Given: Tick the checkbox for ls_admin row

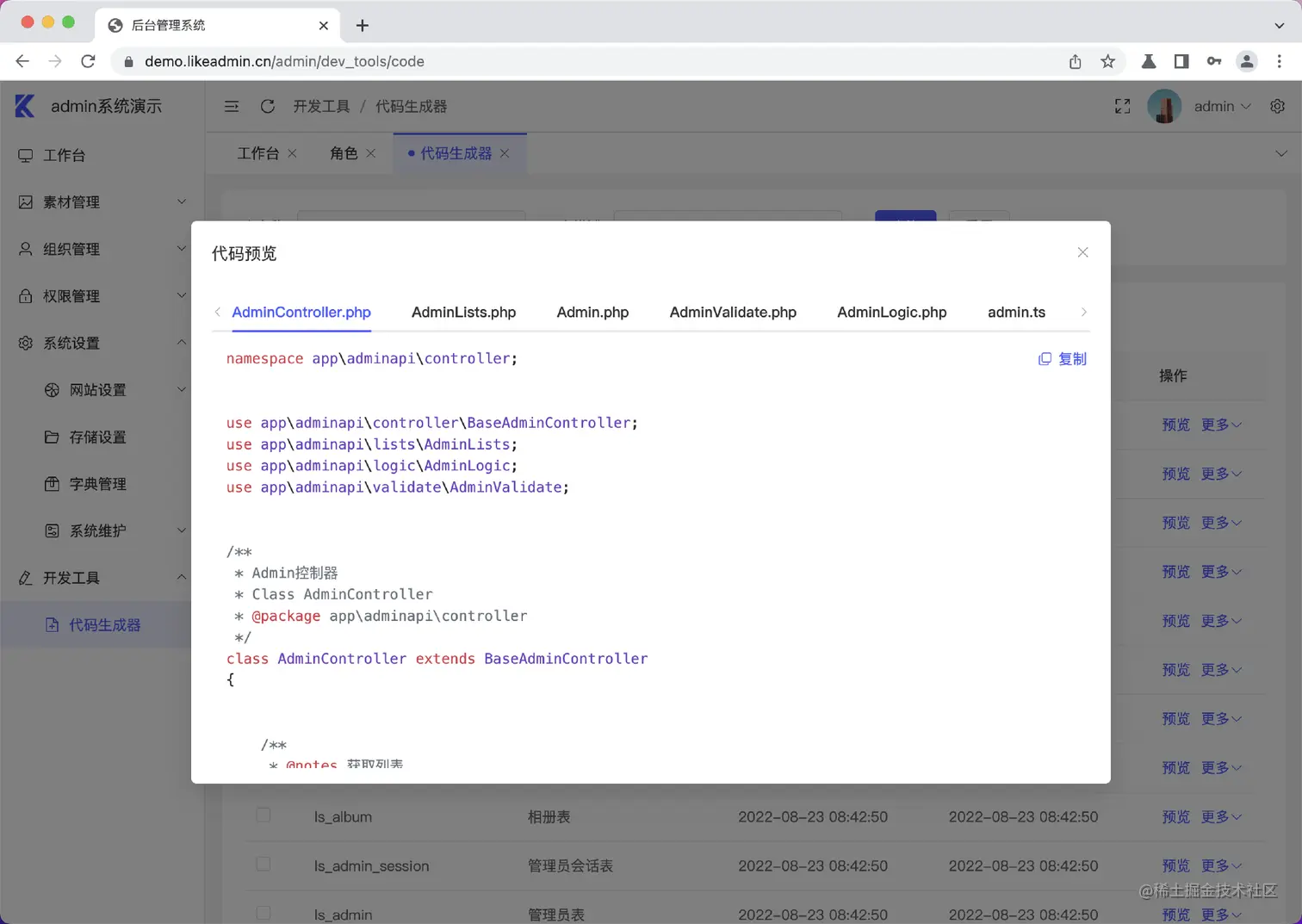Looking at the screenshot, I should click(263, 913).
